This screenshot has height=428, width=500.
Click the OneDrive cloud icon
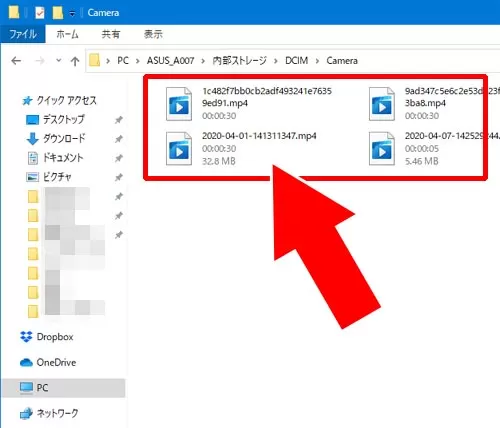[x=26, y=362]
